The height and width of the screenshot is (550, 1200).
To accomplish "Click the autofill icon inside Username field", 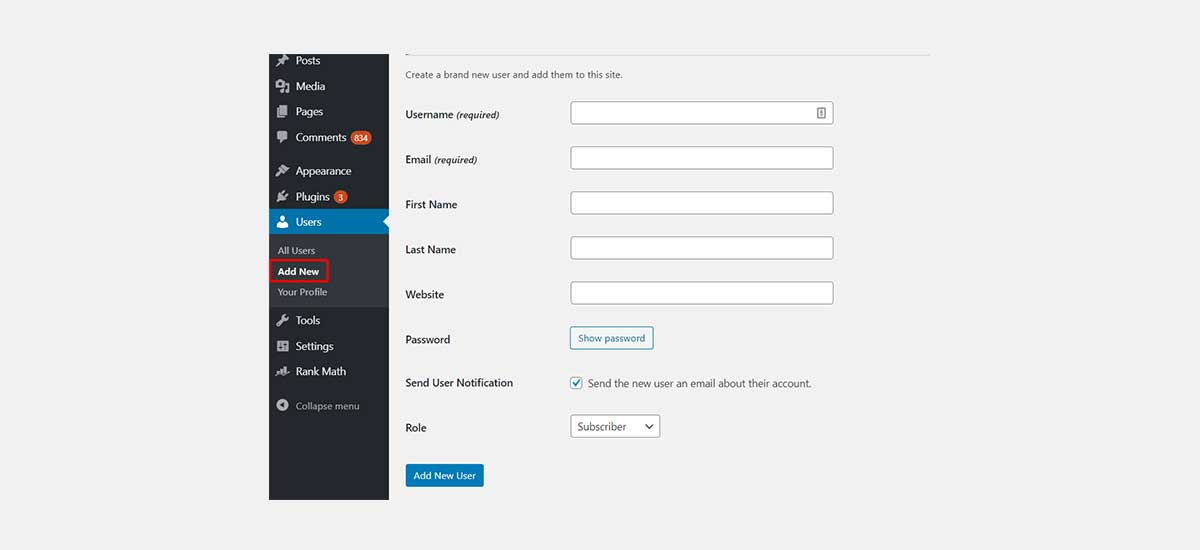I will click(x=821, y=113).
